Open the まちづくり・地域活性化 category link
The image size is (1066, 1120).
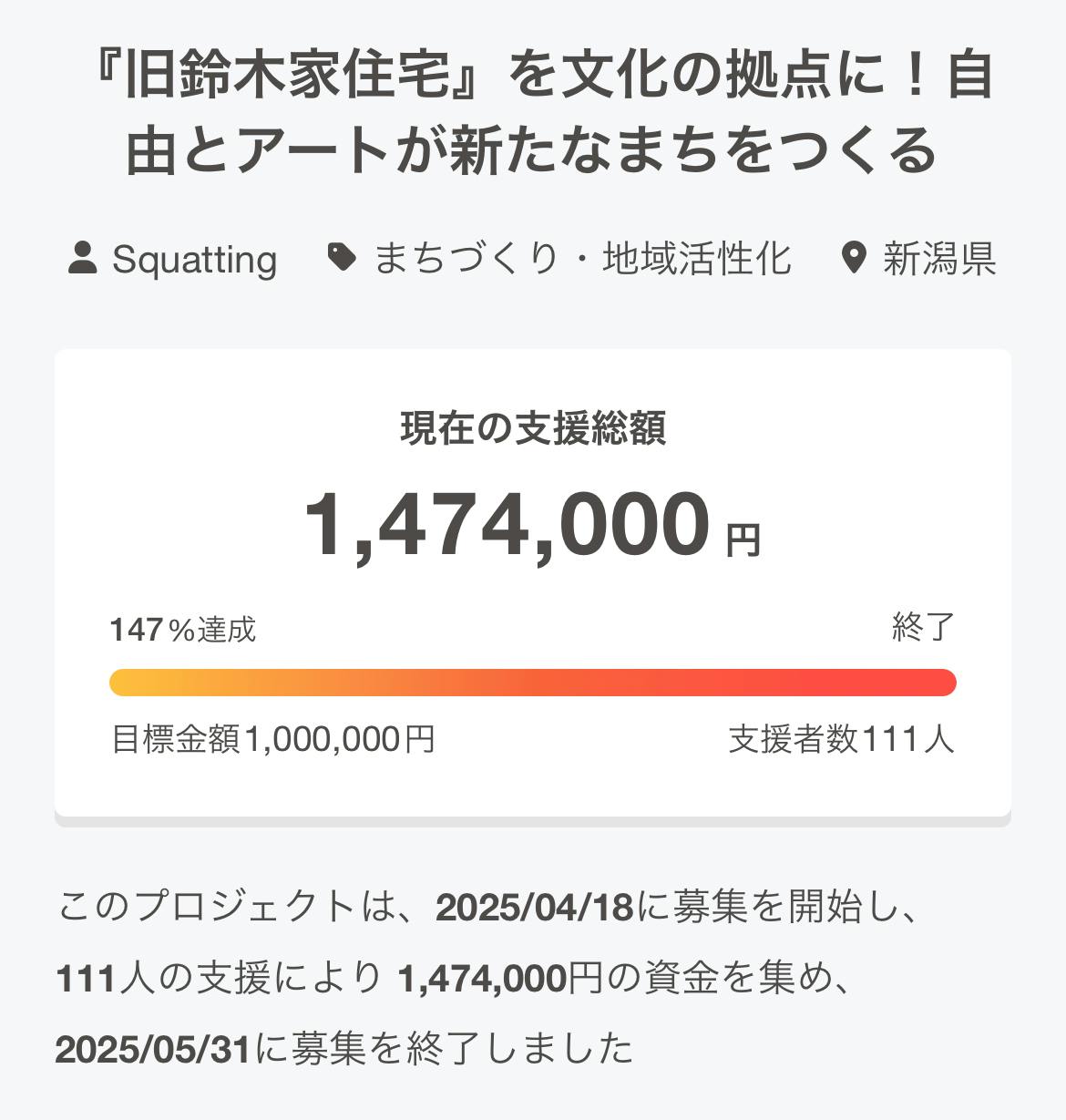[x=581, y=260]
